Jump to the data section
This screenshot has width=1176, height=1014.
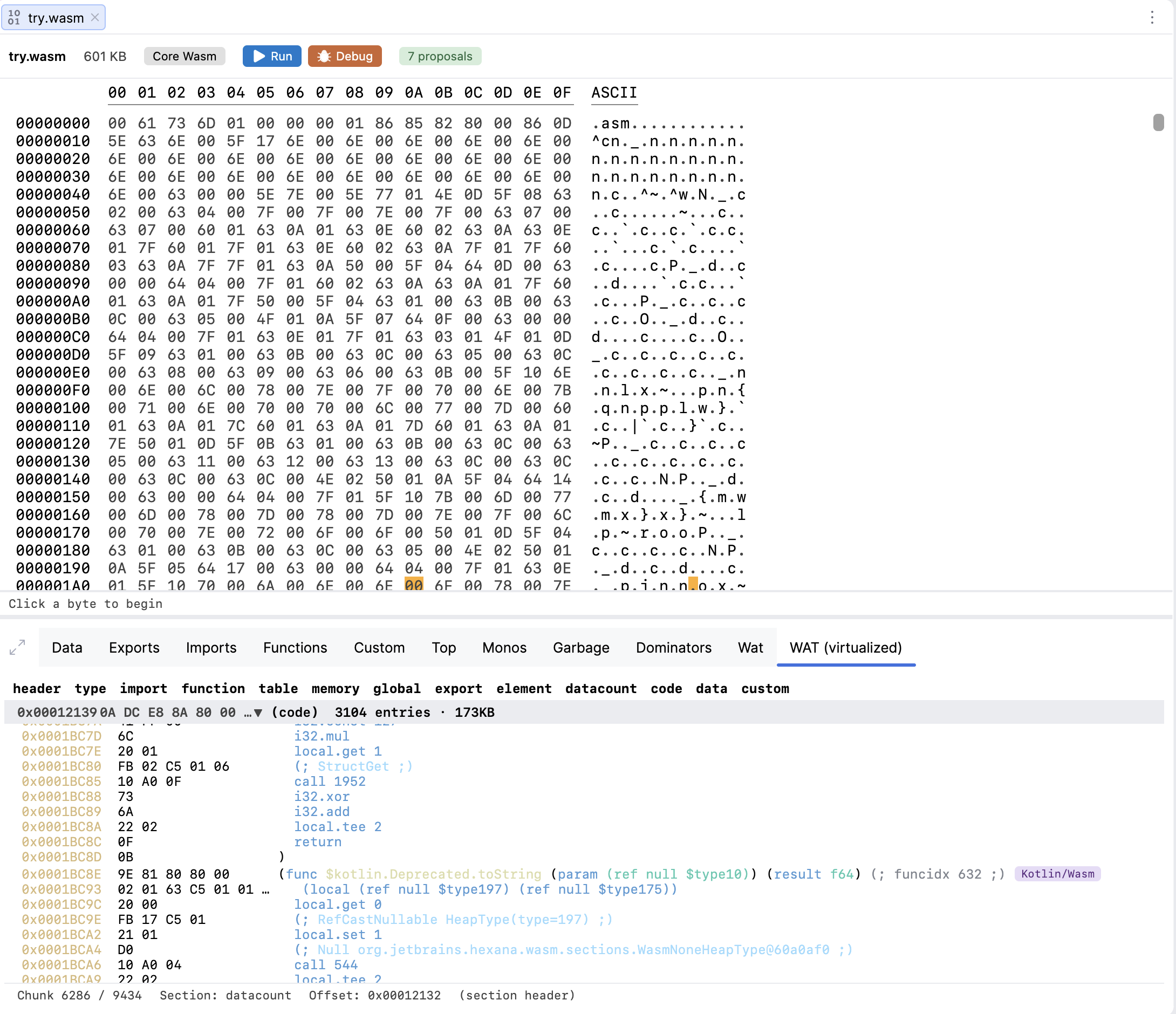pyautogui.click(x=712, y=688)
